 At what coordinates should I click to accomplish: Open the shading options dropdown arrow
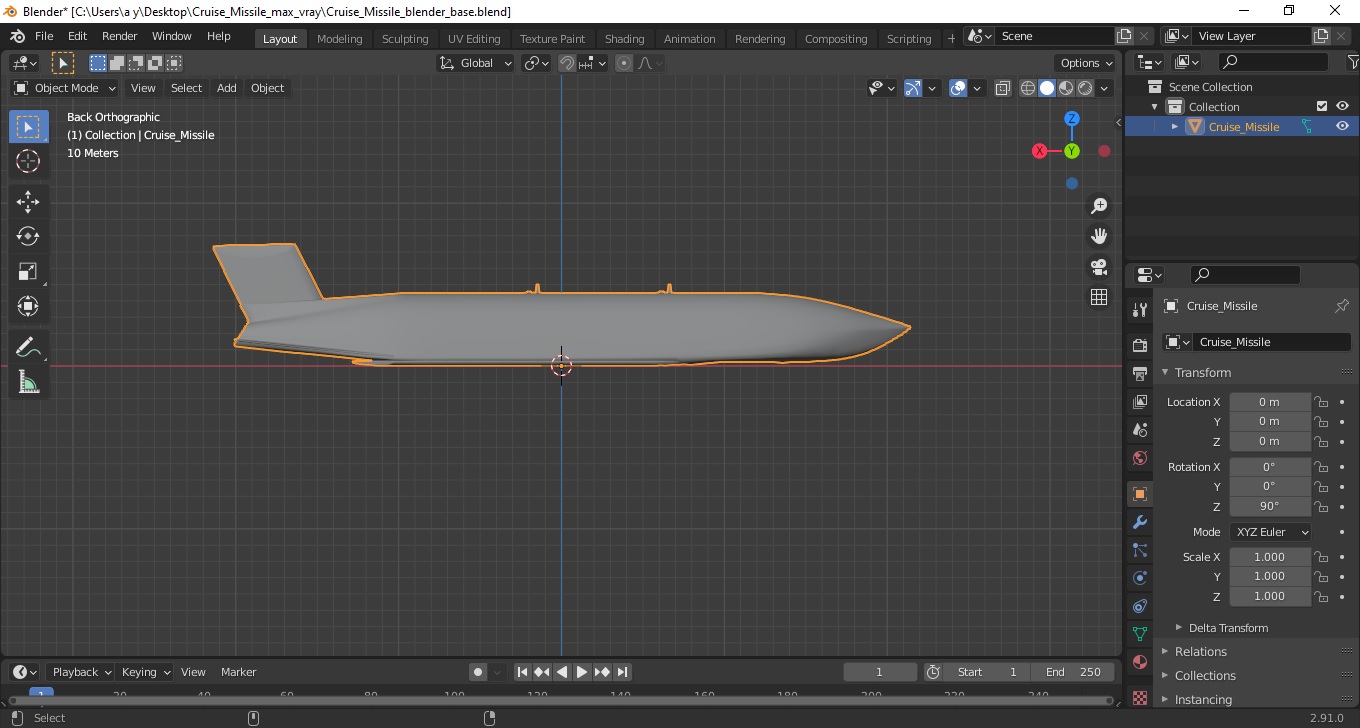(x=1105, y=88)
